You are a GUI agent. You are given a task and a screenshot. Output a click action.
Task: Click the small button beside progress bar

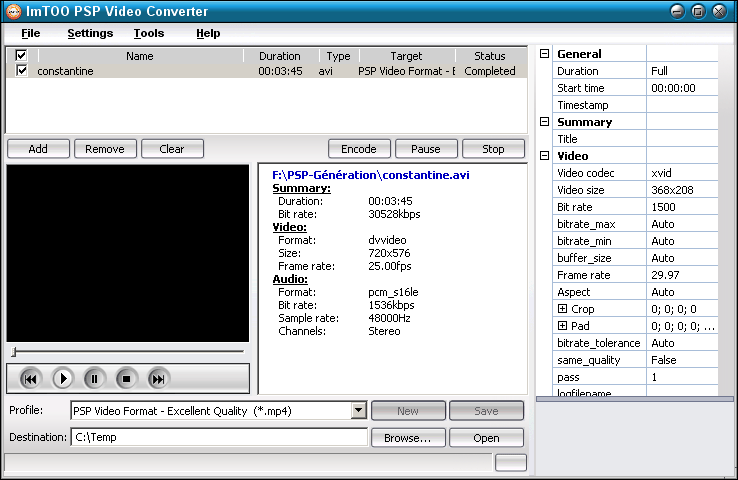[511, 463]
